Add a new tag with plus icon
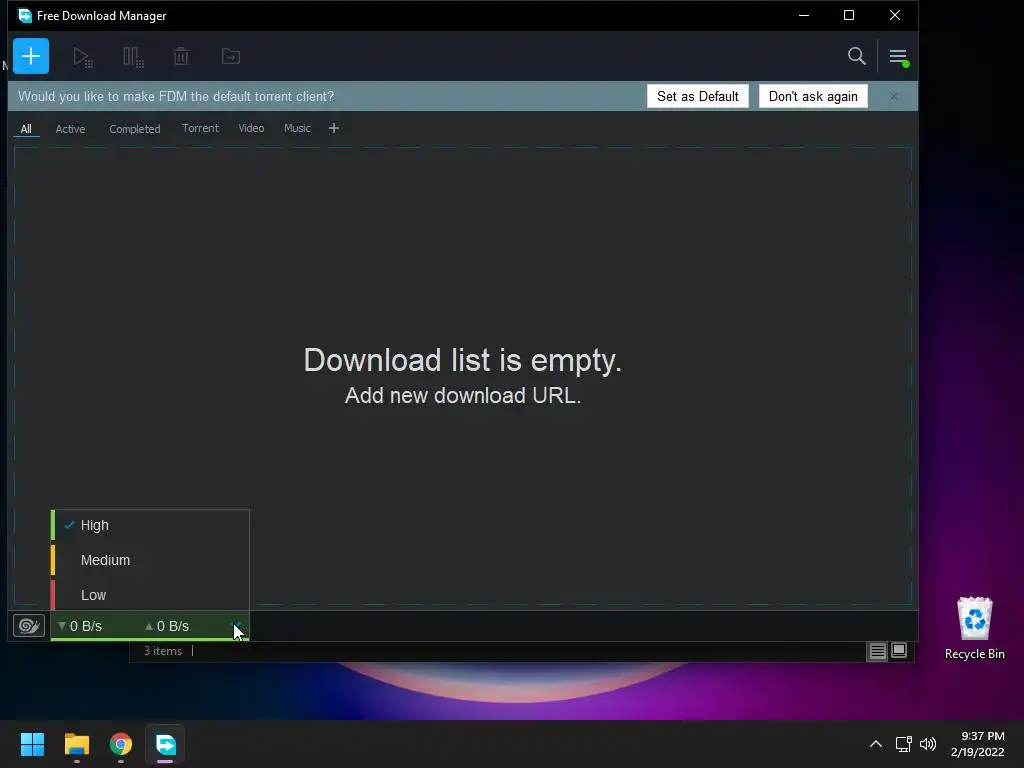Viewport: 1024px width, 768px height. click(334, 128)
